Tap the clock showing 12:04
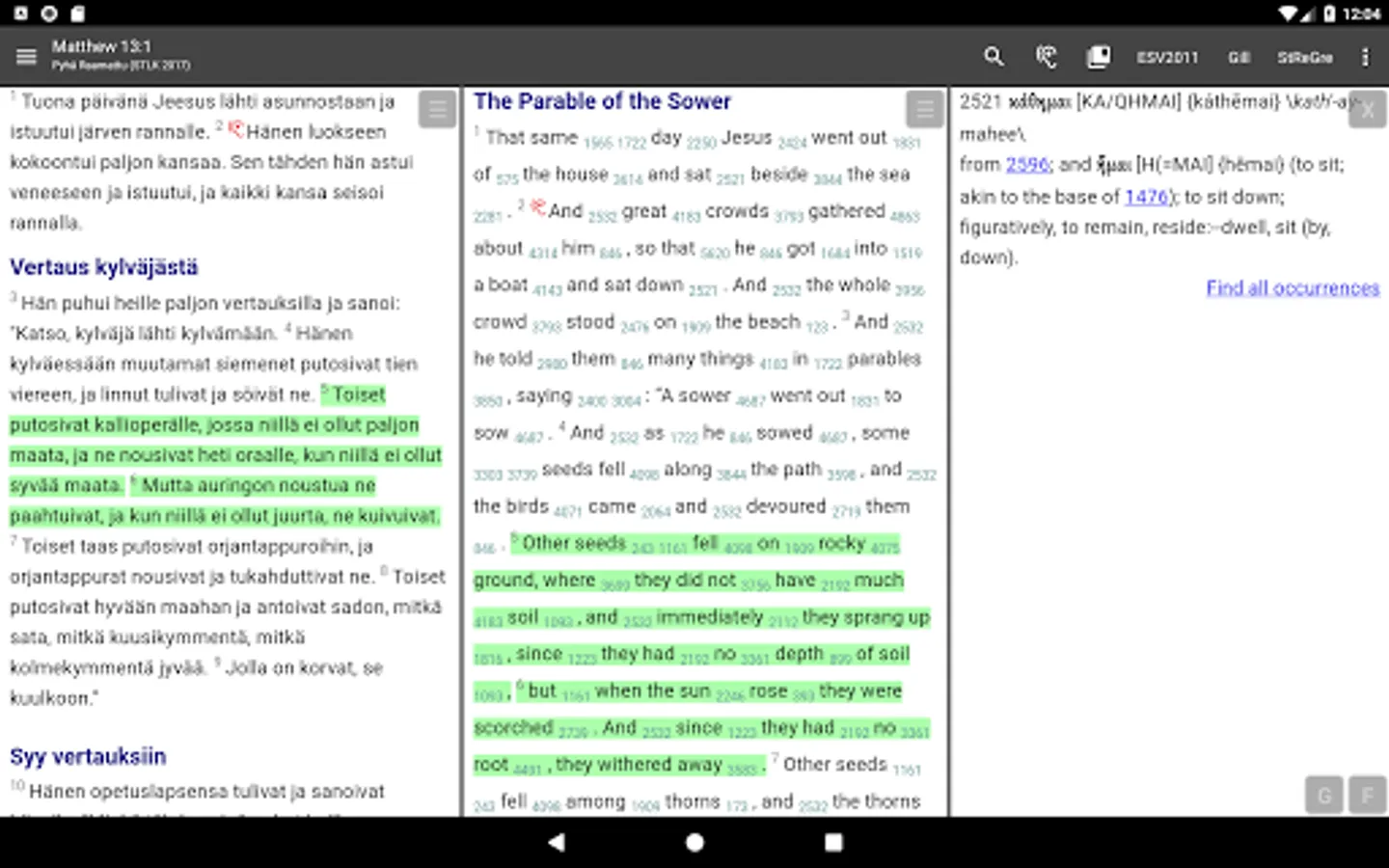Image resolution: width=1389 pixels, height=868 pixels. coord(1361,14)
